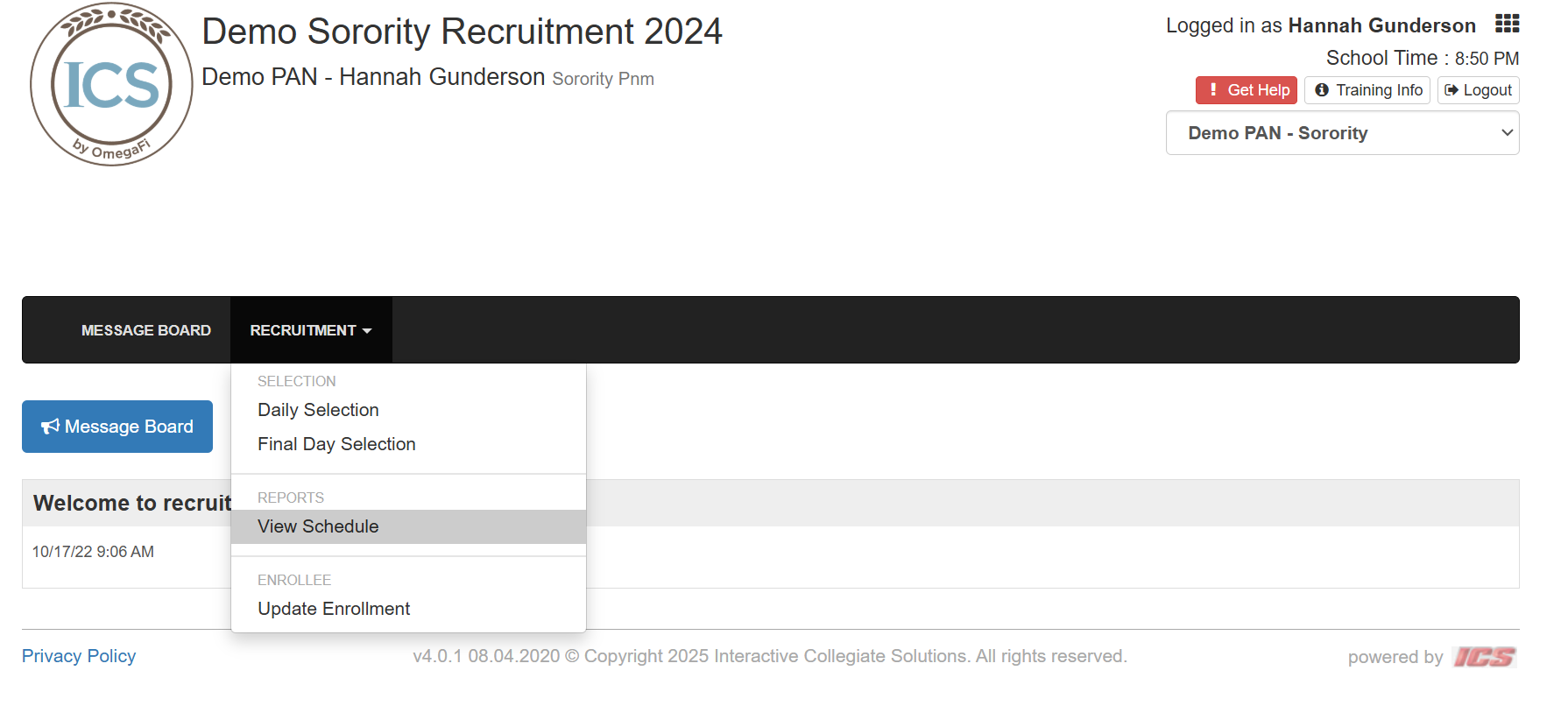Log out using the Logout button
This screenshot has height=727, width=1568.
[1478, 90]
